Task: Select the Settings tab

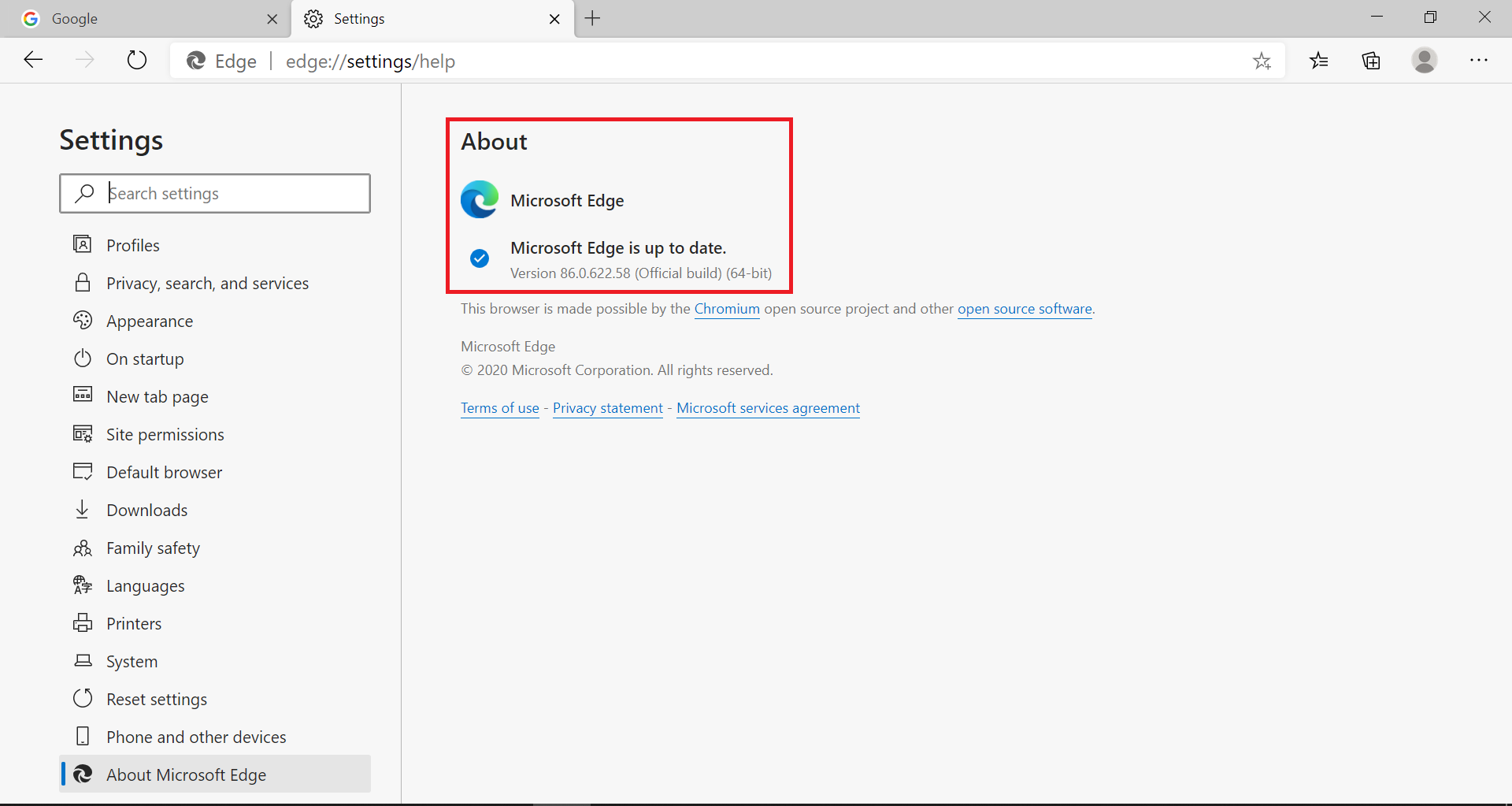Action: point(432,19)
